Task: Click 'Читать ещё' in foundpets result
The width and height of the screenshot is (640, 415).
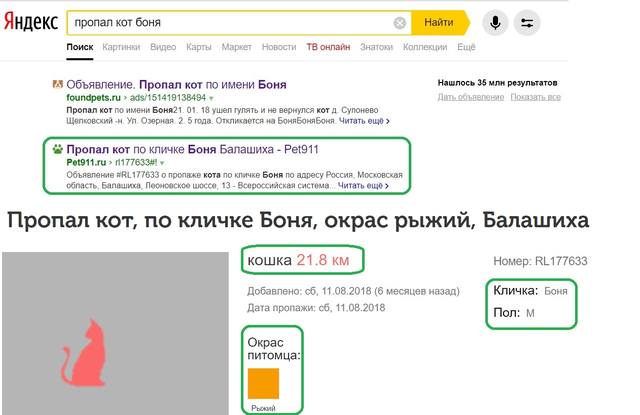Action: point(364,121)
